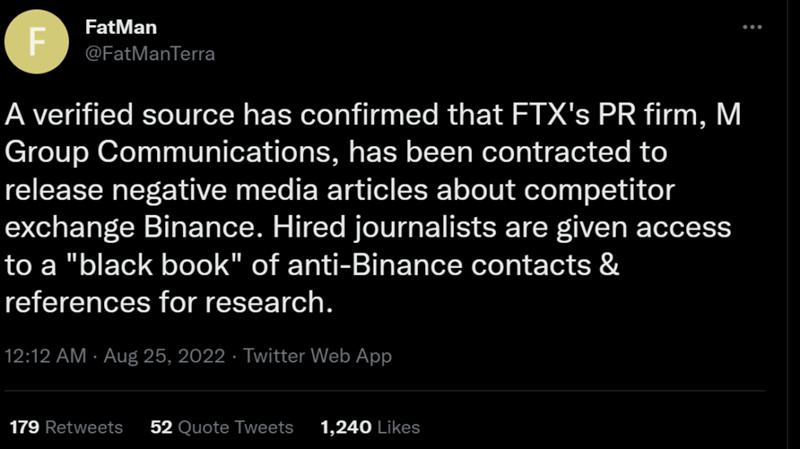Click the 52 quote count number
Image resolution: width=800 pixels, height=449 pixels.
click(160, 427)
